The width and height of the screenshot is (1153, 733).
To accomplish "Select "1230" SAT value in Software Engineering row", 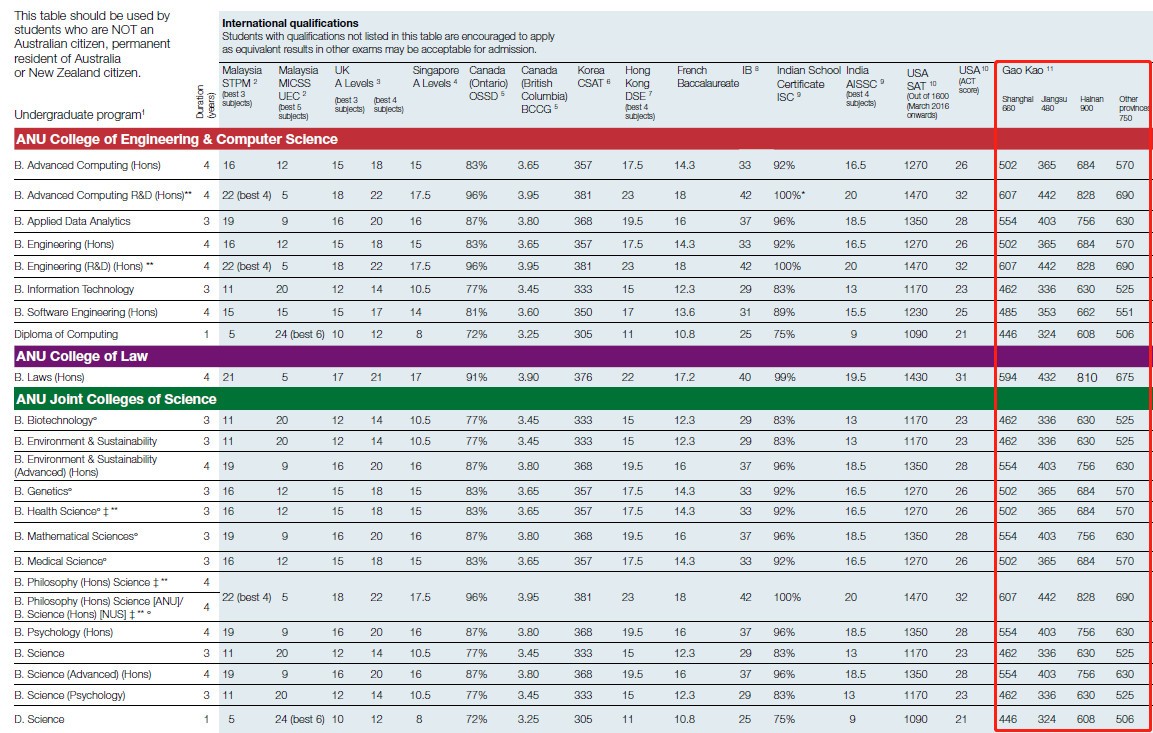I will (x=916, y=312).
